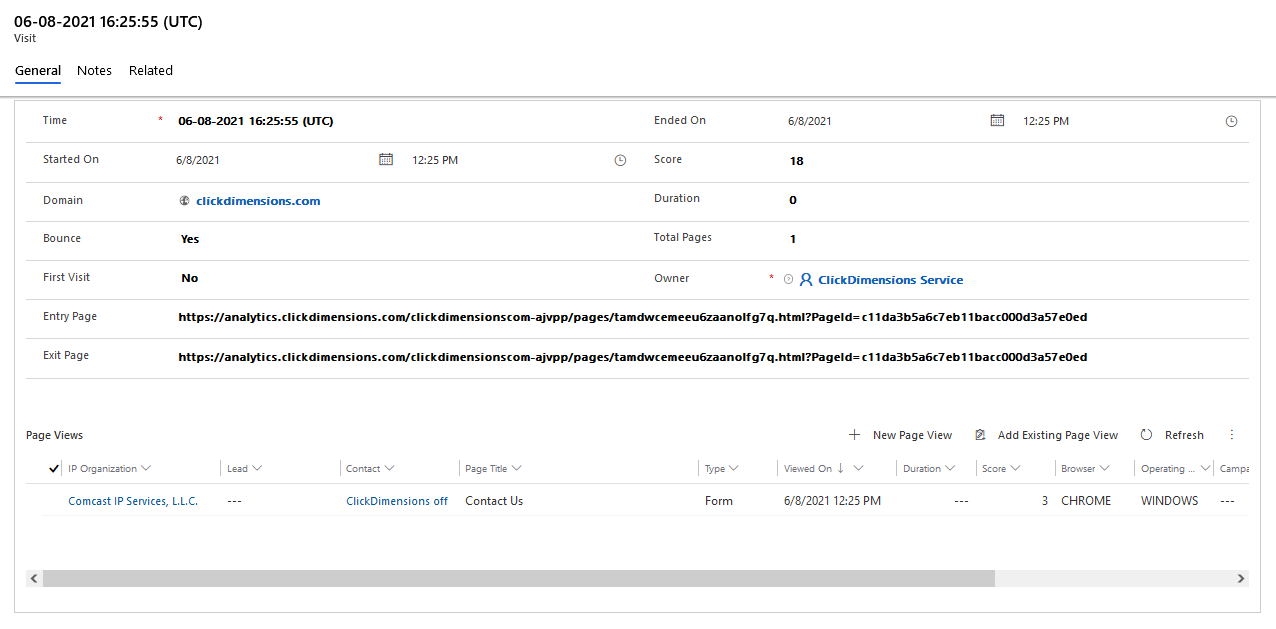Screen dimensions: 1276x629
Task: Click the globe icon beside clickdimensions.com
Action: click(184, 200)
